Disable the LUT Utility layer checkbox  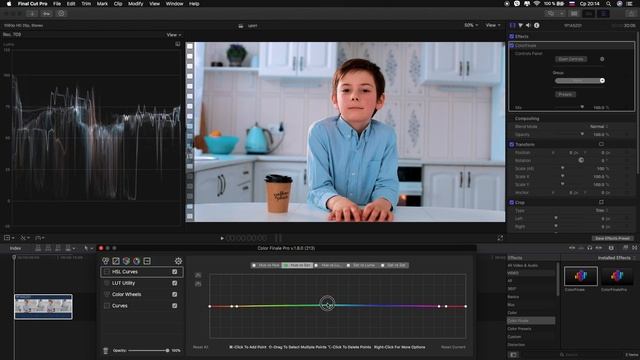175,283
